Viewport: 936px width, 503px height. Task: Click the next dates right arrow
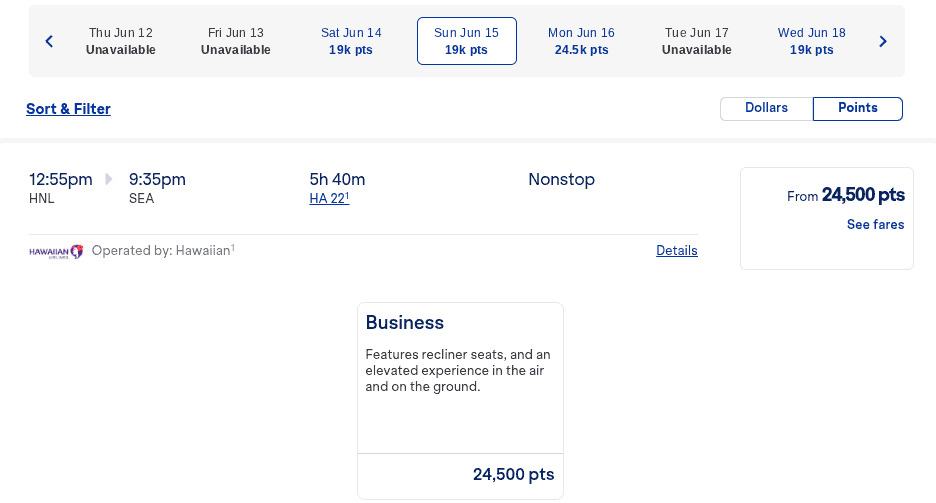click(883, 41)
